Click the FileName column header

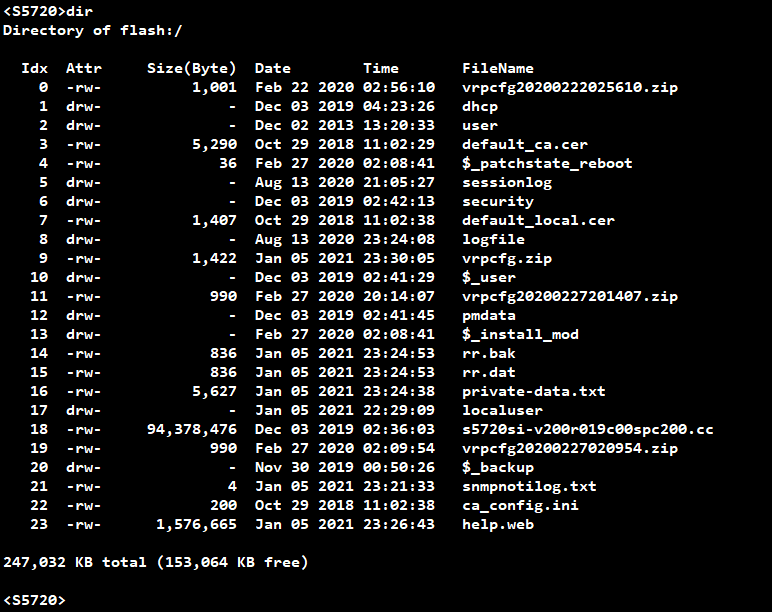[x=498, y=68]
